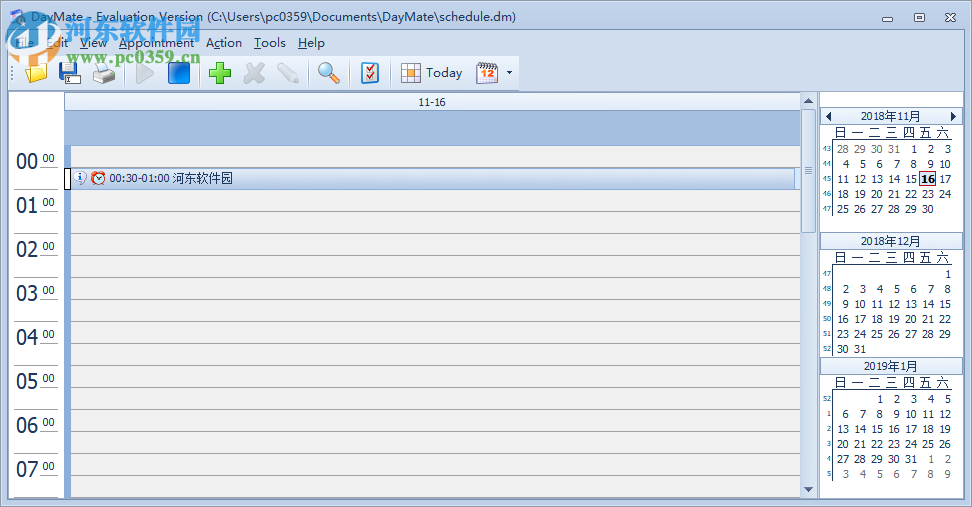Minimize the DayMate window
Viewport: 972px width, 507px height.
tap(888, 19)
